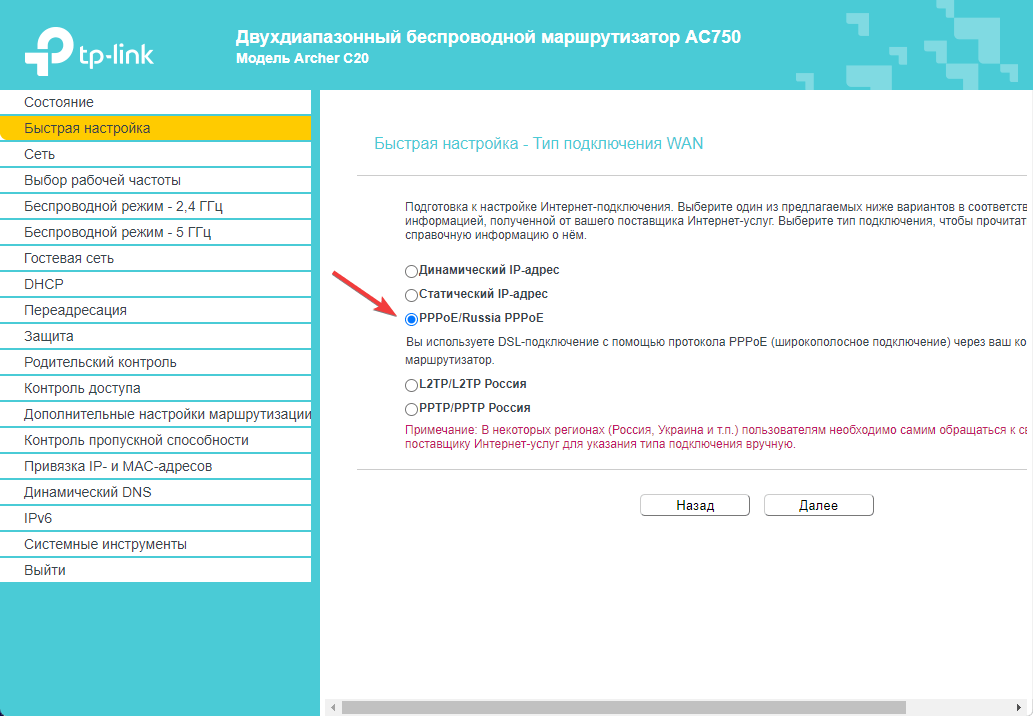Expand the Системные инструменты section
The width and height of the screenshot is (1033, 716).
[105, 544]
